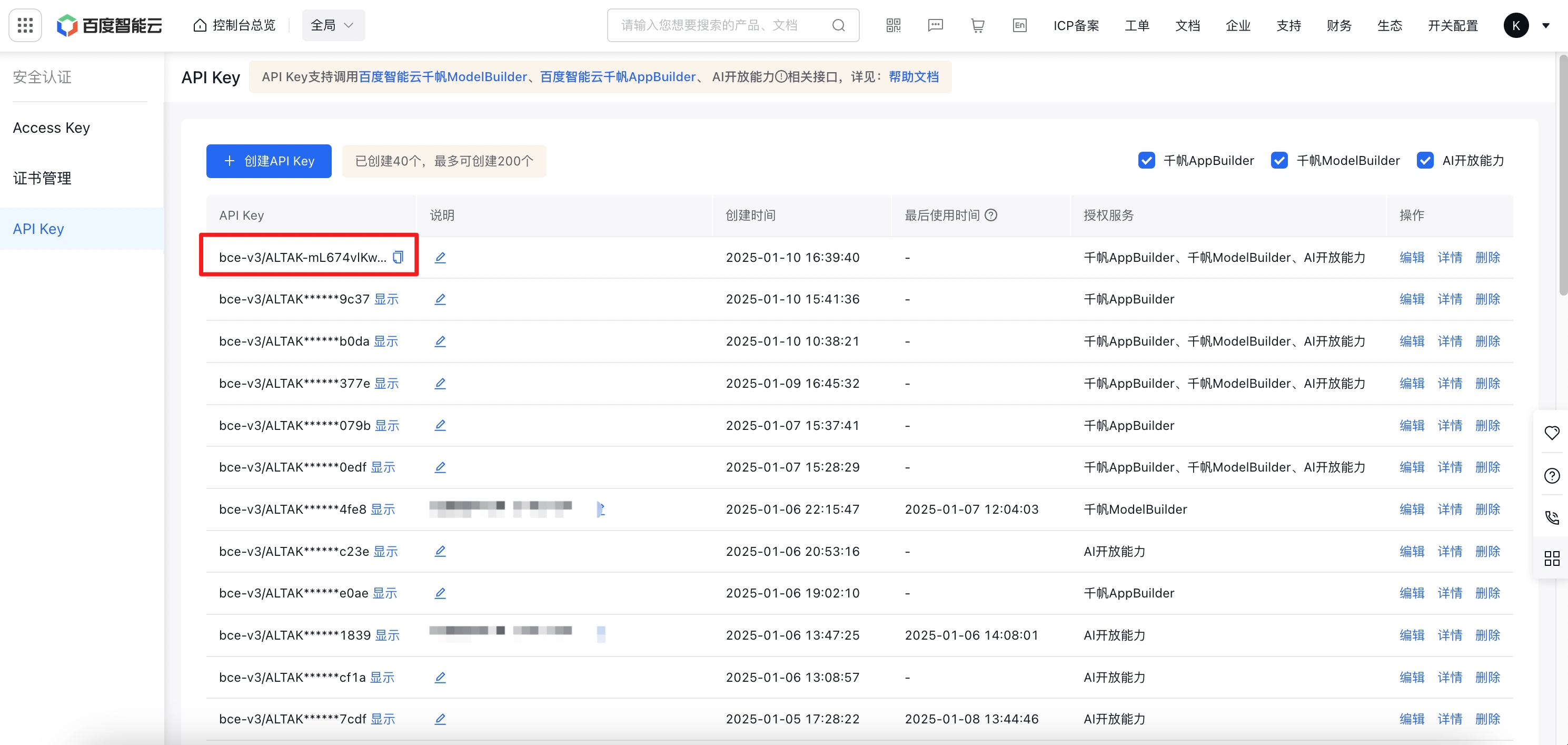Show full key ending 9c37

tap(386, 299)
